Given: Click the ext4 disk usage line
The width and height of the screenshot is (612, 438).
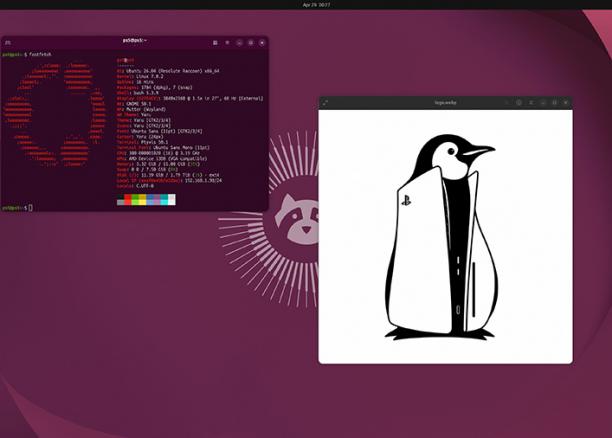Looking at the screenshot, I should [x=168, y=175].
